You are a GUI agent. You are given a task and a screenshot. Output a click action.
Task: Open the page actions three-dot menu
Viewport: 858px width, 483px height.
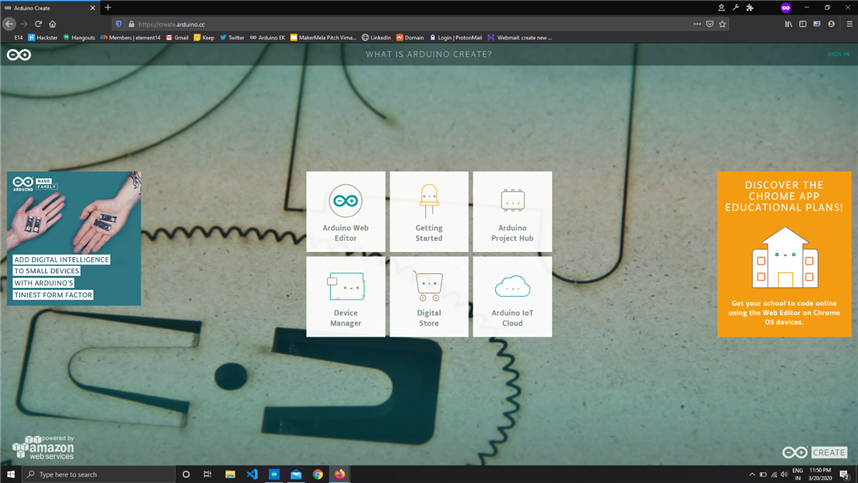pyautogui.click(x=697, y=24)
